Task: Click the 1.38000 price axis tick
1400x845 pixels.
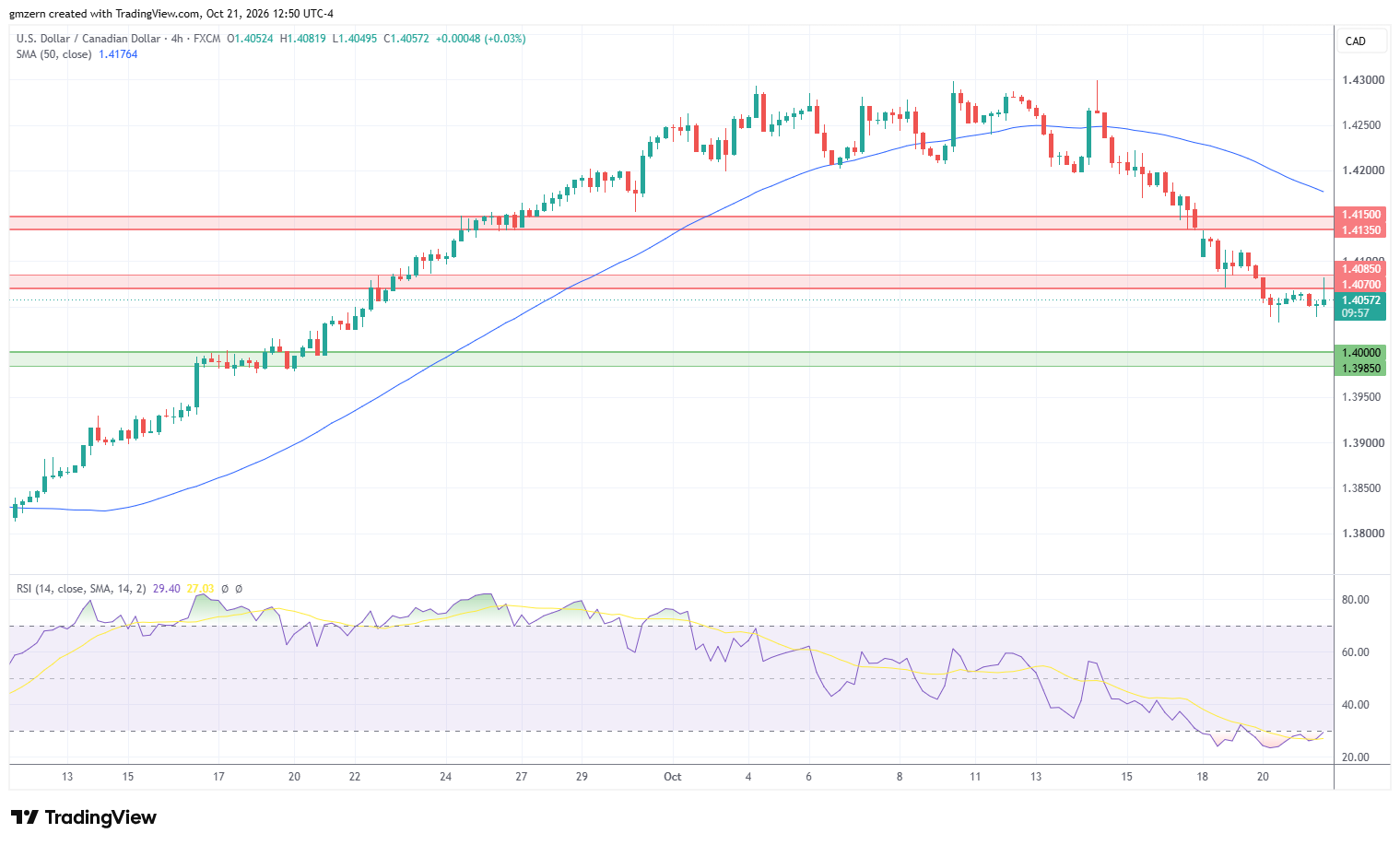Action: [1362, 534]
